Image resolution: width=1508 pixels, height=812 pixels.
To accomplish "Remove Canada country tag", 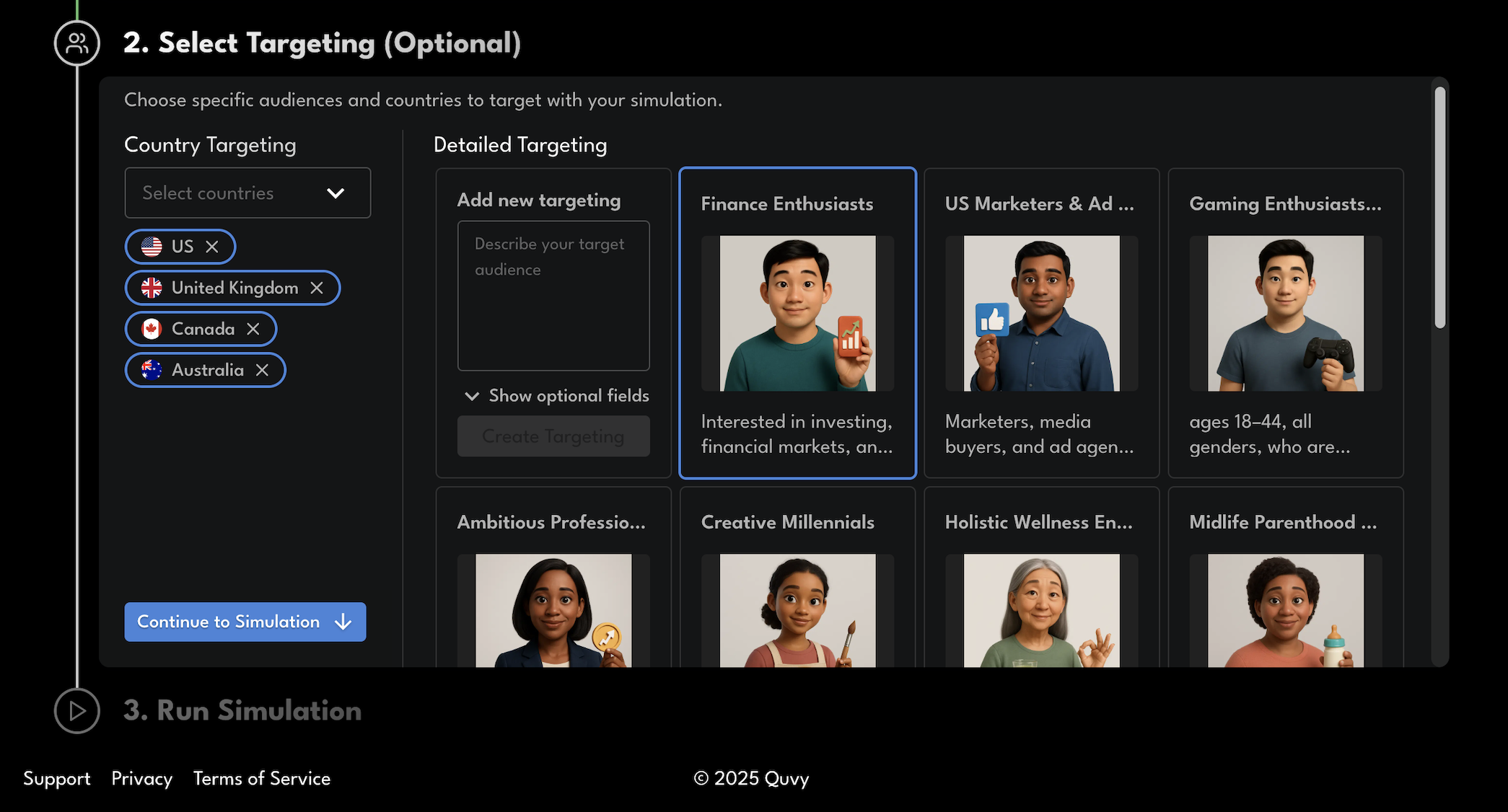I will pos(253,329).
